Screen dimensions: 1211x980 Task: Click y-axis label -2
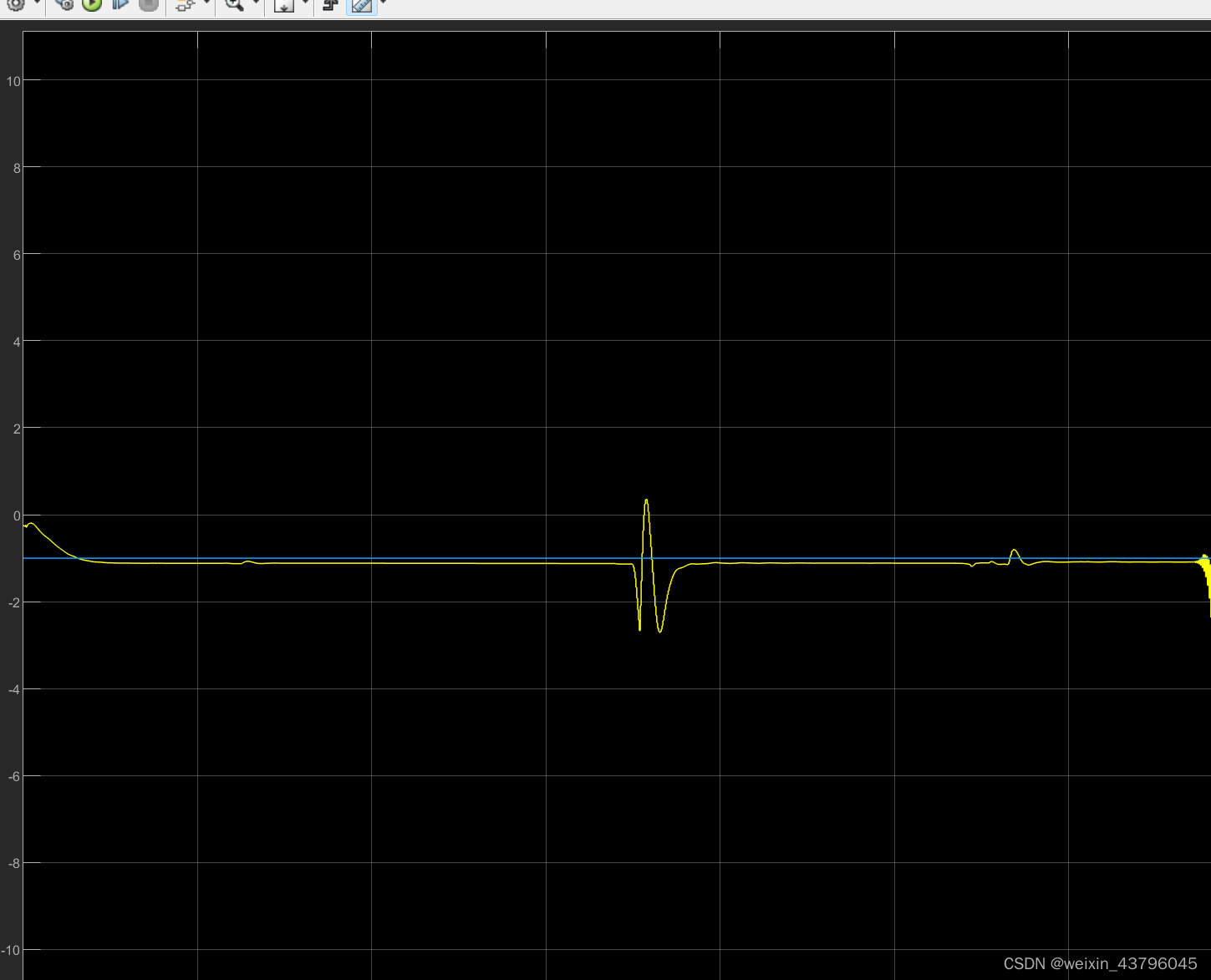[14, 602]
